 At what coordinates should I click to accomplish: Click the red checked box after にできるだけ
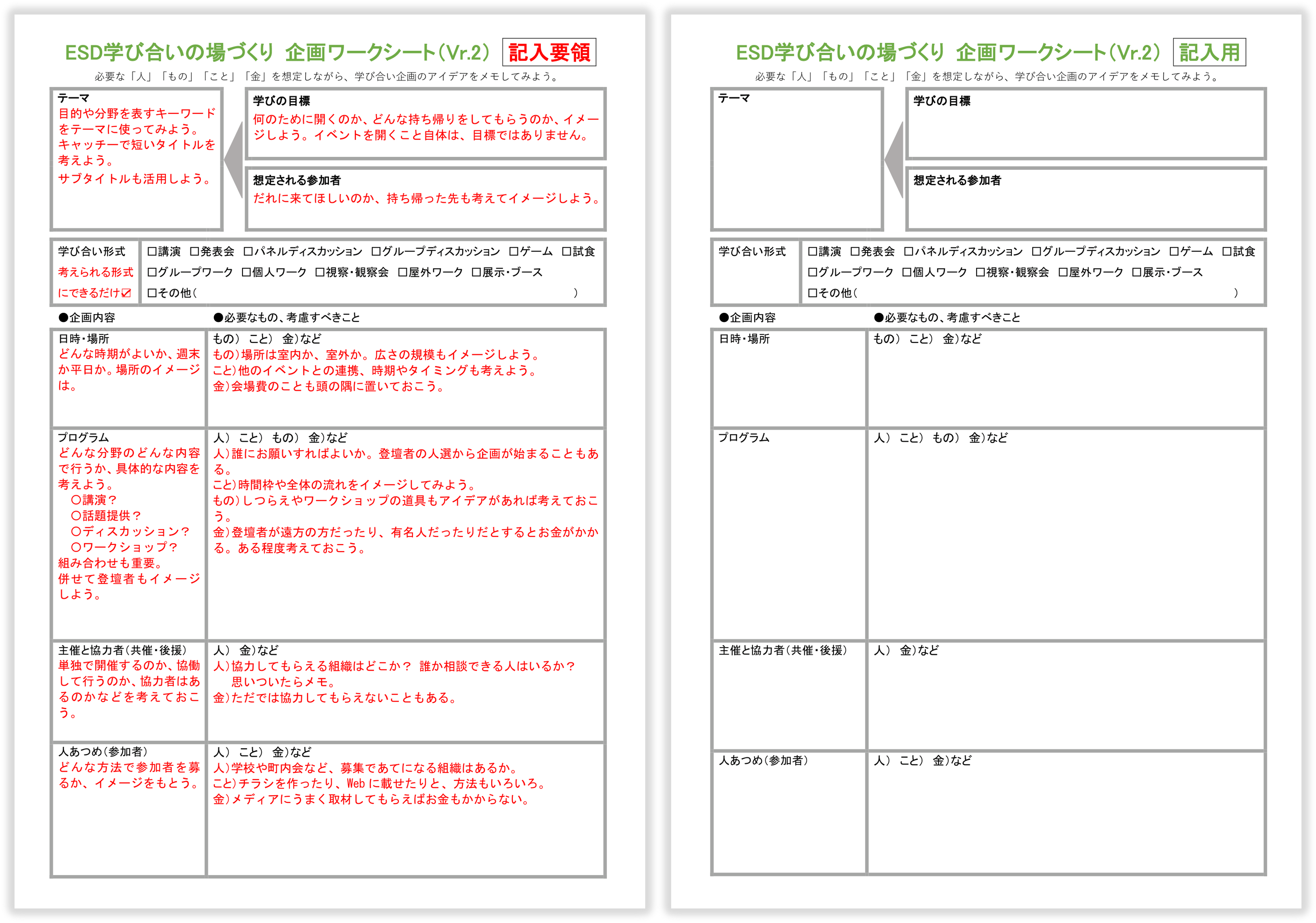(127, 293)
